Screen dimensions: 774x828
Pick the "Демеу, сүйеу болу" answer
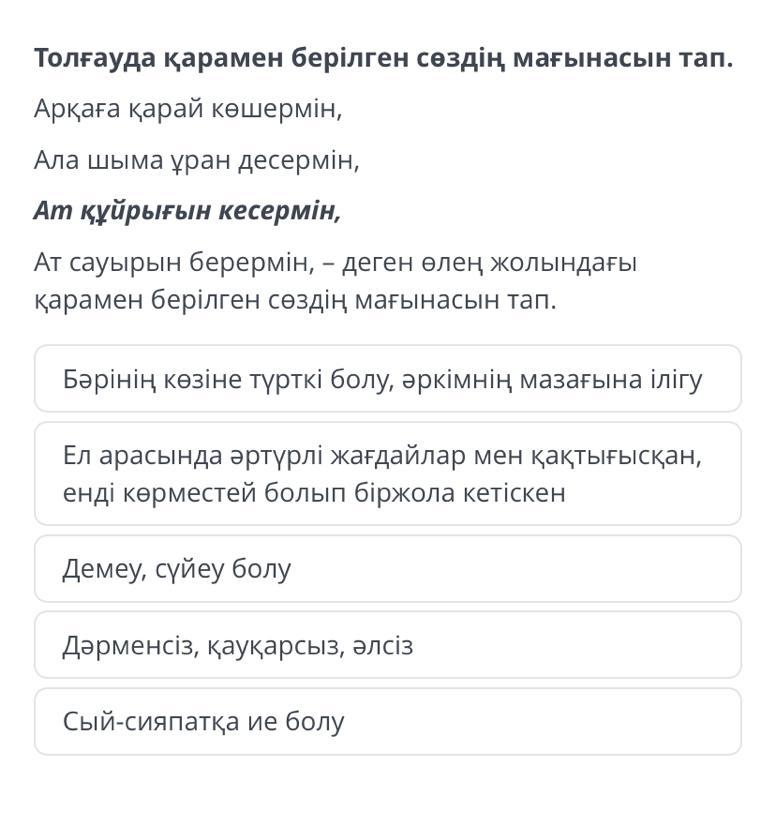click(387, 569)
